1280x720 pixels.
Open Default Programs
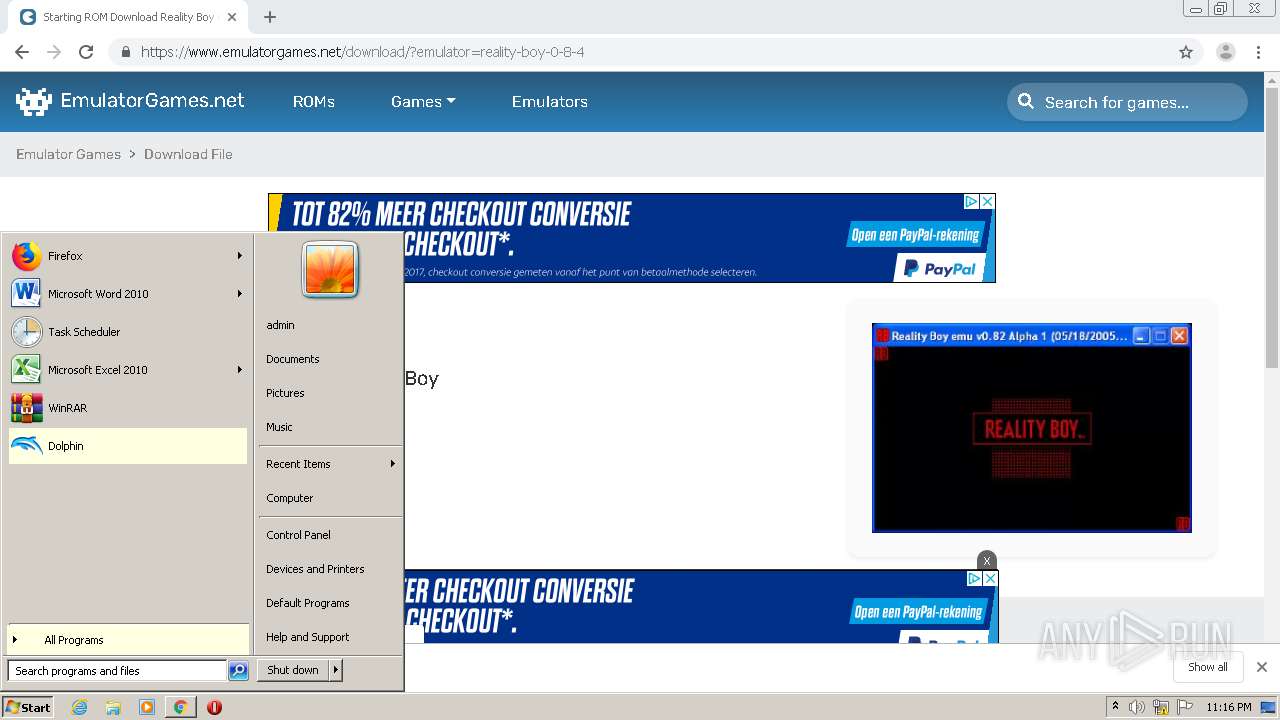(330, 603)
